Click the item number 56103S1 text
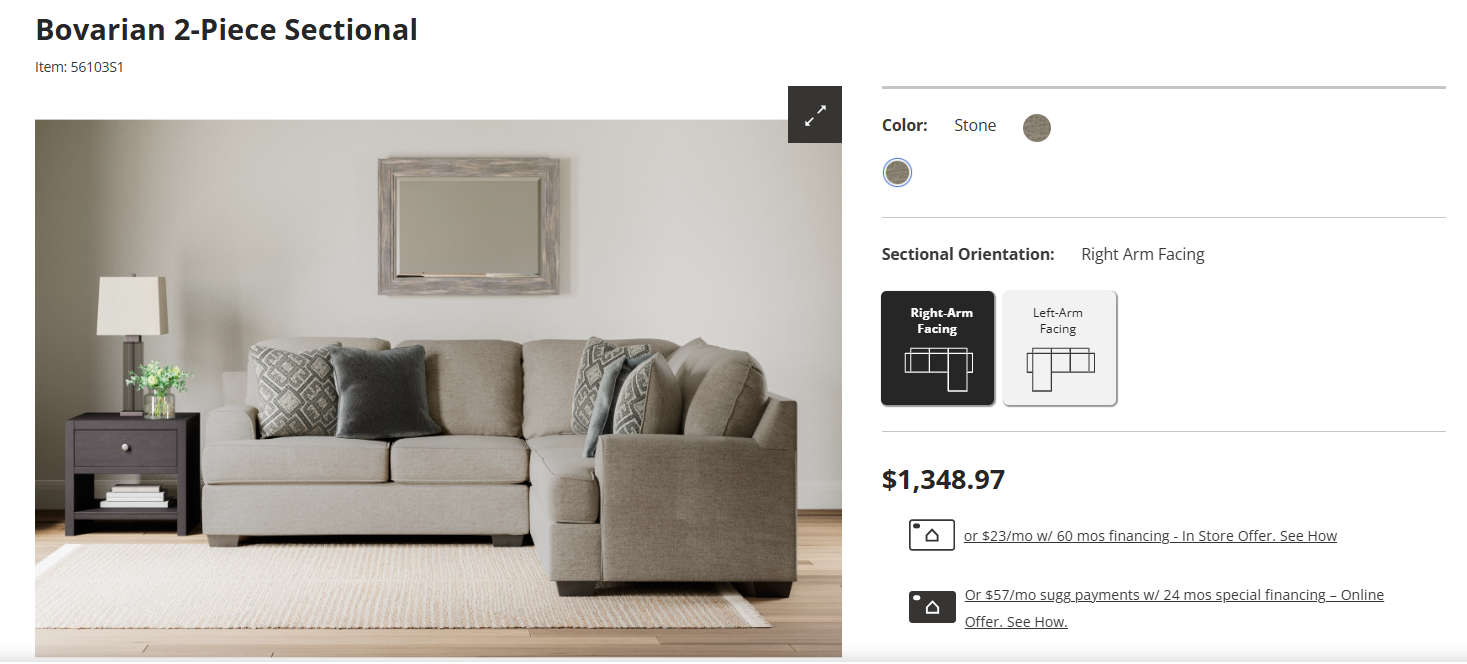This screenshot has width=1467, height=664. [x=79, y=68]
